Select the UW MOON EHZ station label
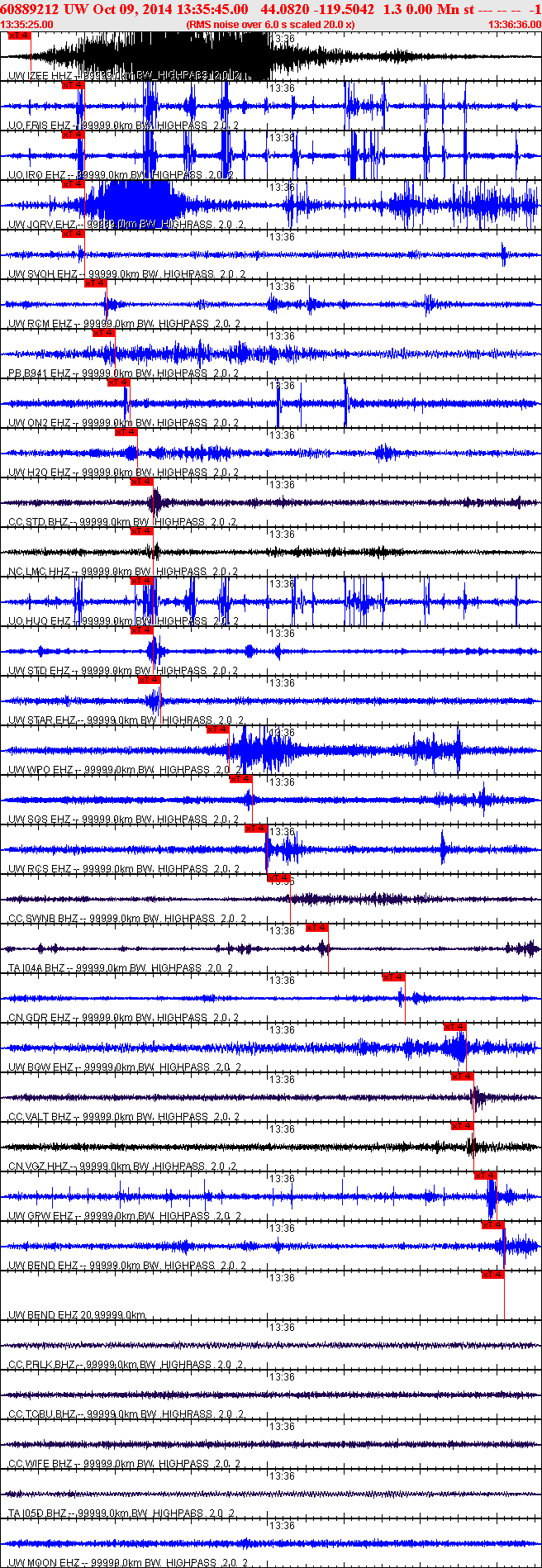The height and width of the screenshot is (1568, 542). pos(126,1563)
